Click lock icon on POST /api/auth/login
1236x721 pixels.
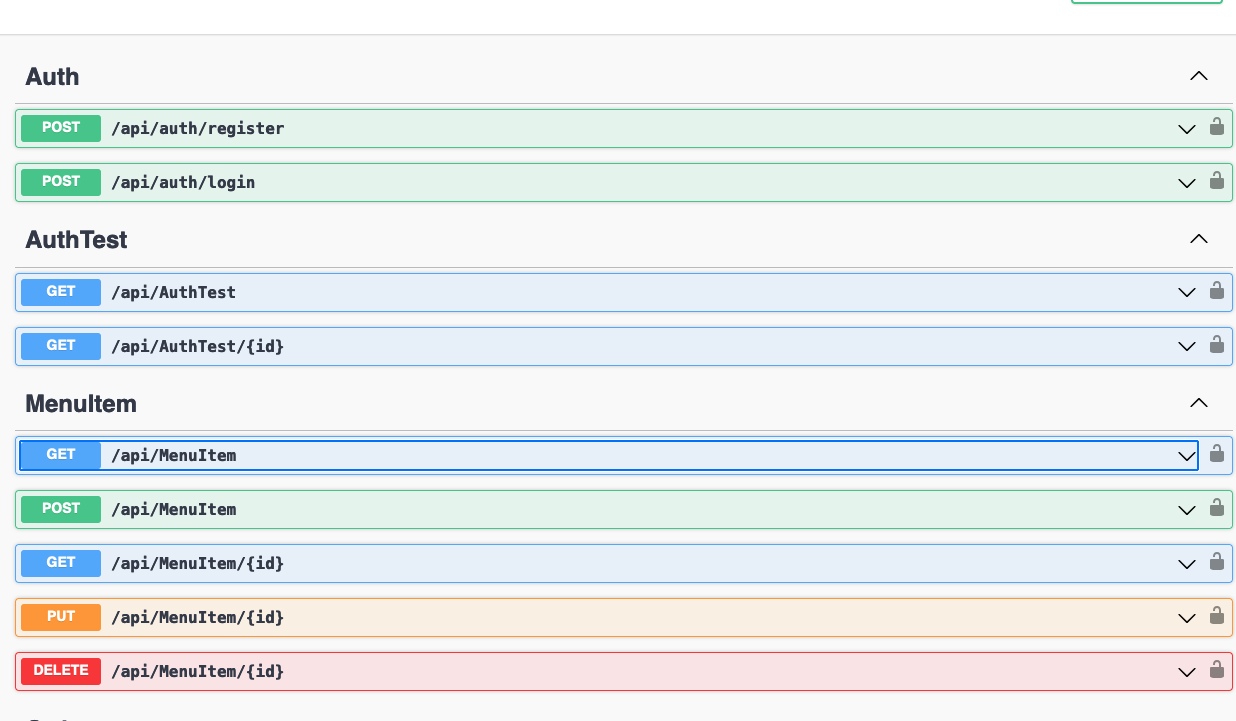point(1216,181)
